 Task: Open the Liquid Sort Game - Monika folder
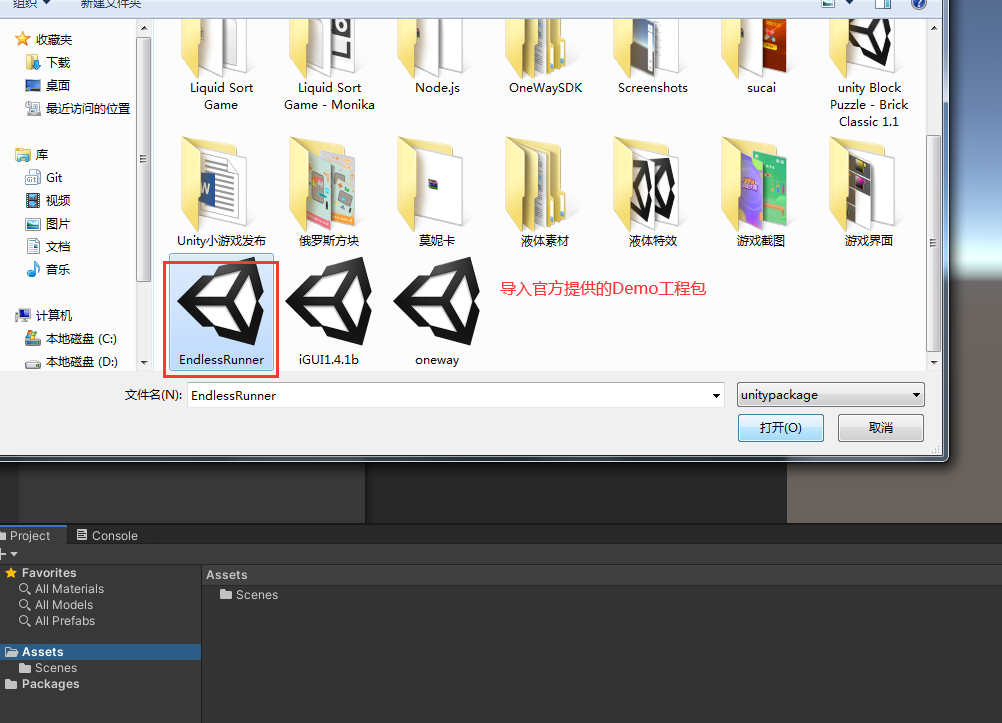pyautogui.click(x=329, y=65)
